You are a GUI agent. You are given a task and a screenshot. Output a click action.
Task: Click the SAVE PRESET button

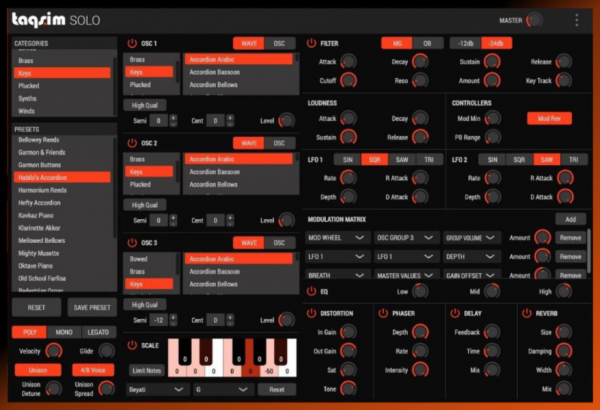point(92,307)
